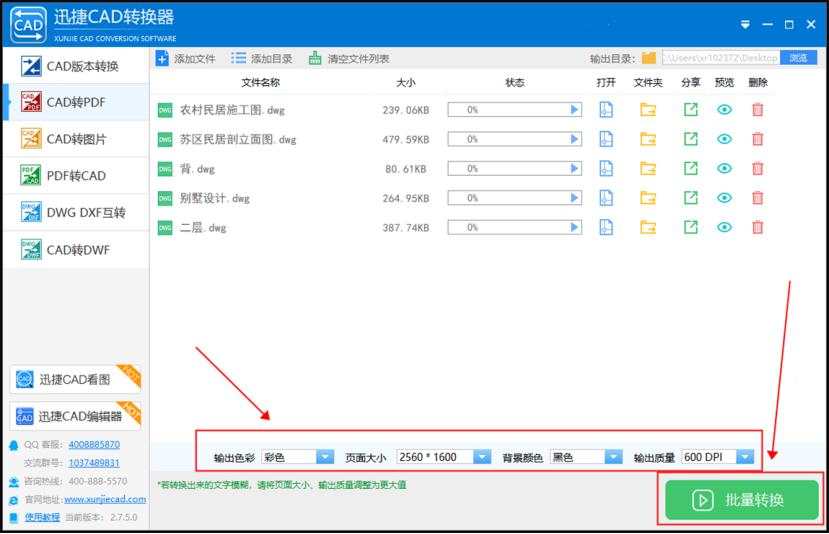Open folder icon for 二层.dwg
This screenshot has width=829, height=534.
648,227
